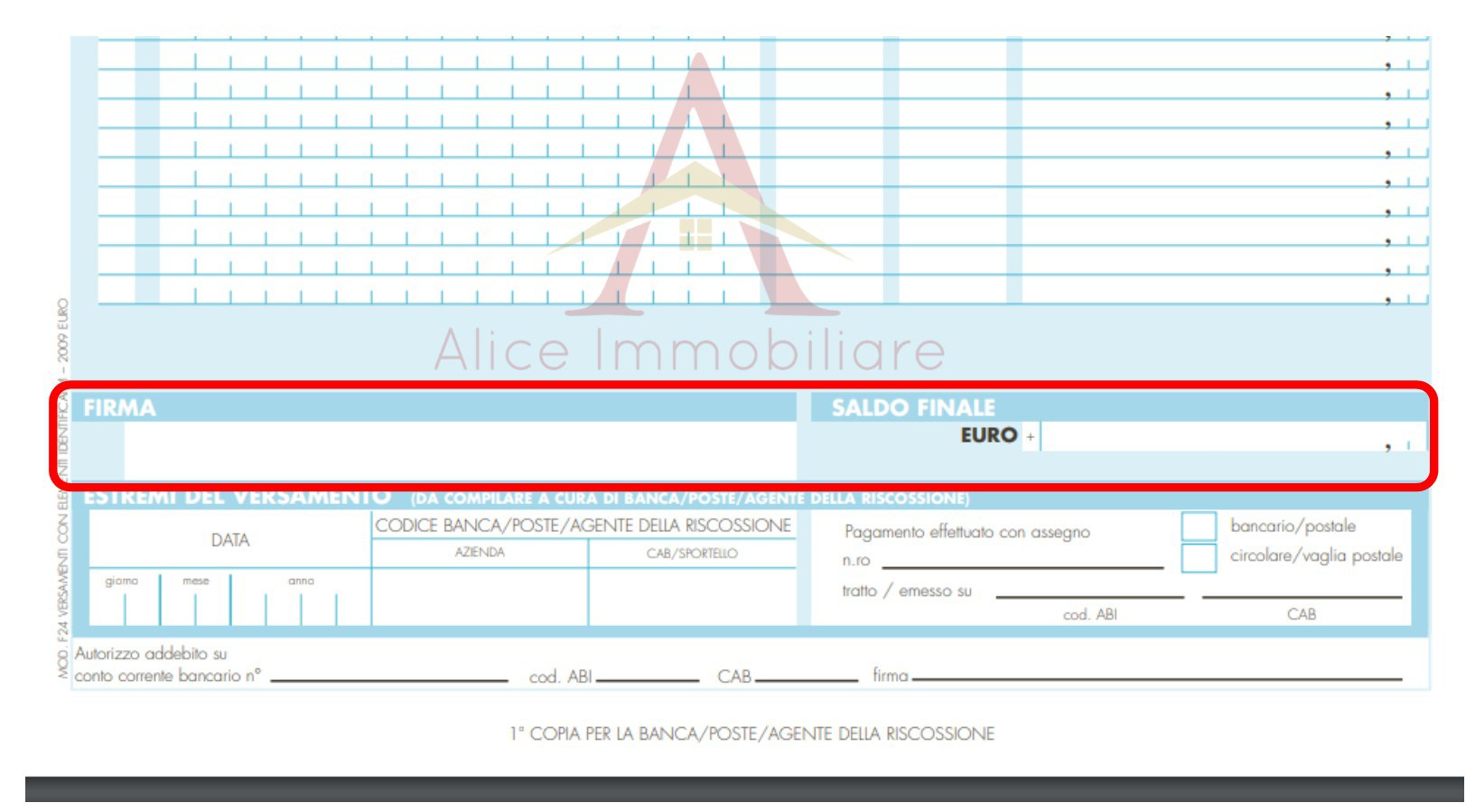Image resolution: width=1466 pixels, height=812 pixels.
Task: Click the CAB/SPORTELLO code box
Action: point(692,596)
